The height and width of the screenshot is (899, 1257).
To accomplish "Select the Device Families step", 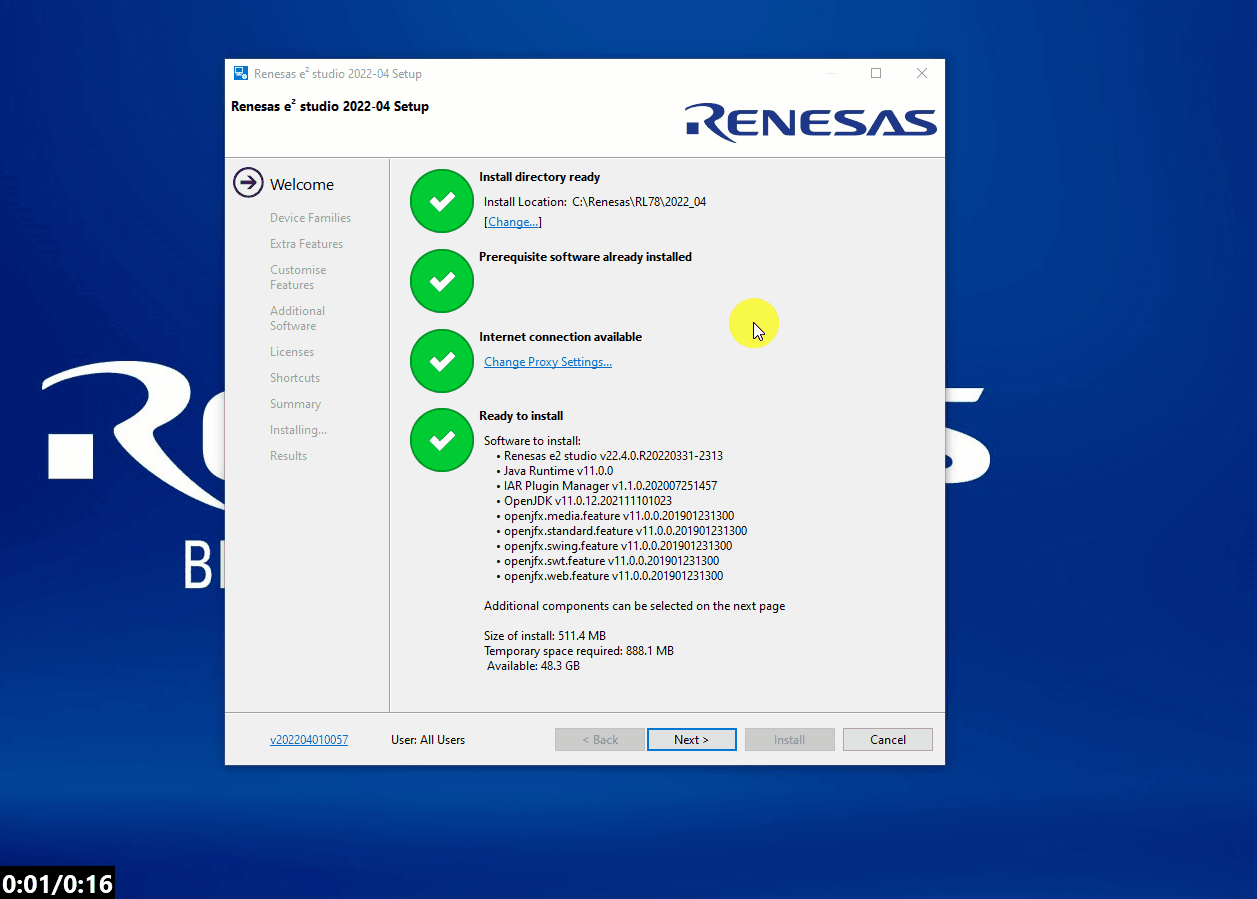I will pos(310,218).
